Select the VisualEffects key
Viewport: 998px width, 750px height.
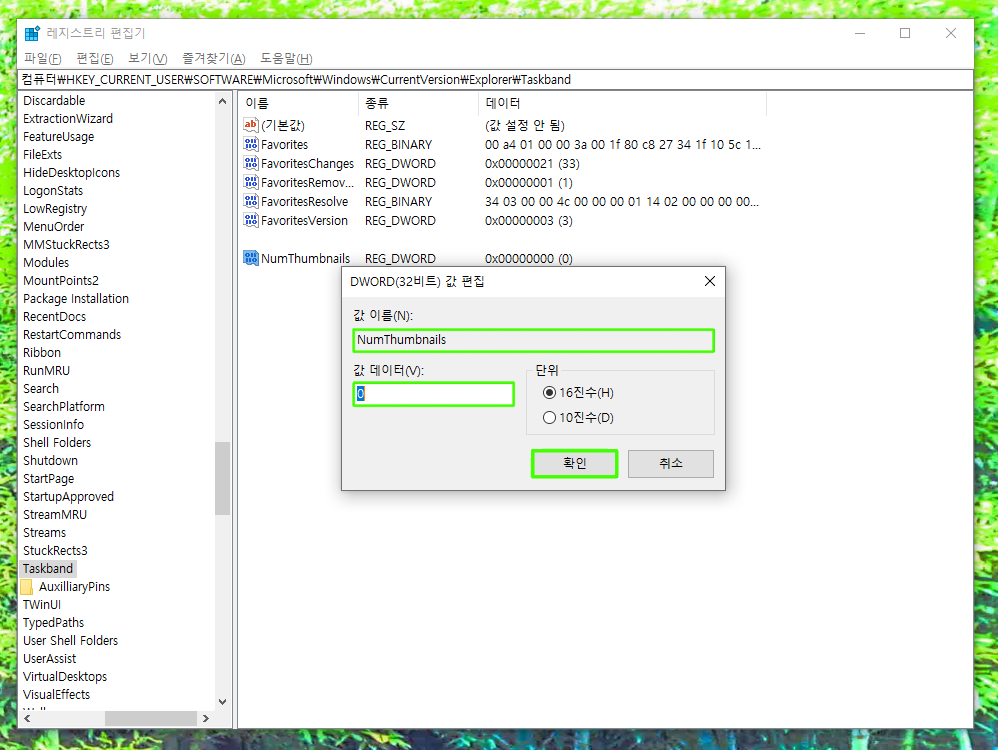coord(57,695)
